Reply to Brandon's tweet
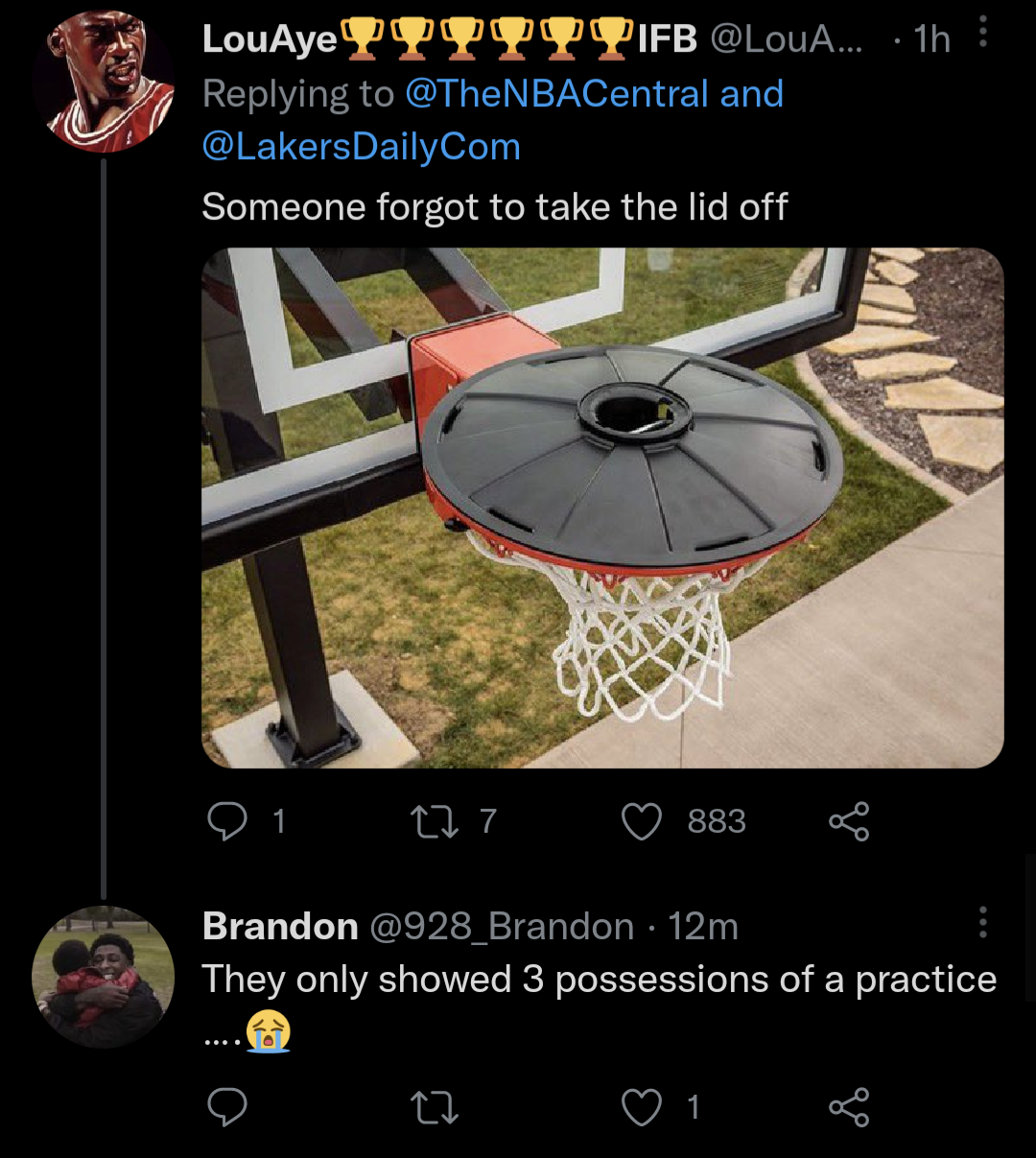The width and height of the screenshot is (1036, 1158). click(228, 1107)
